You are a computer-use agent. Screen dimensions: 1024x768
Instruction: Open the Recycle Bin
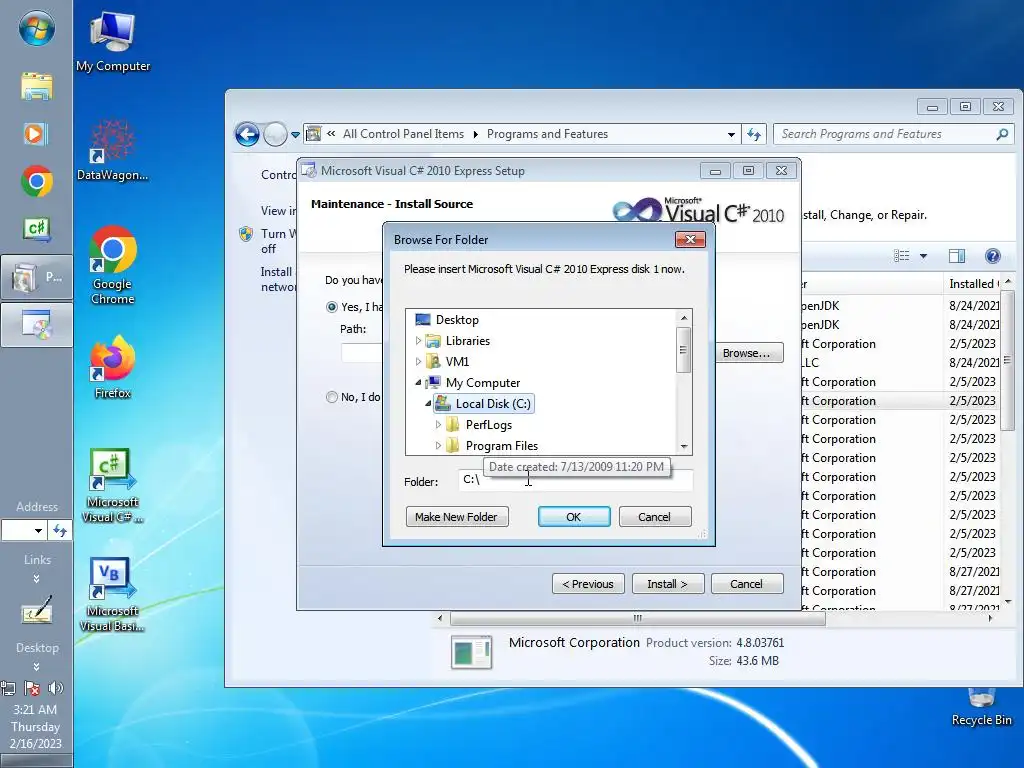(981, 707)
